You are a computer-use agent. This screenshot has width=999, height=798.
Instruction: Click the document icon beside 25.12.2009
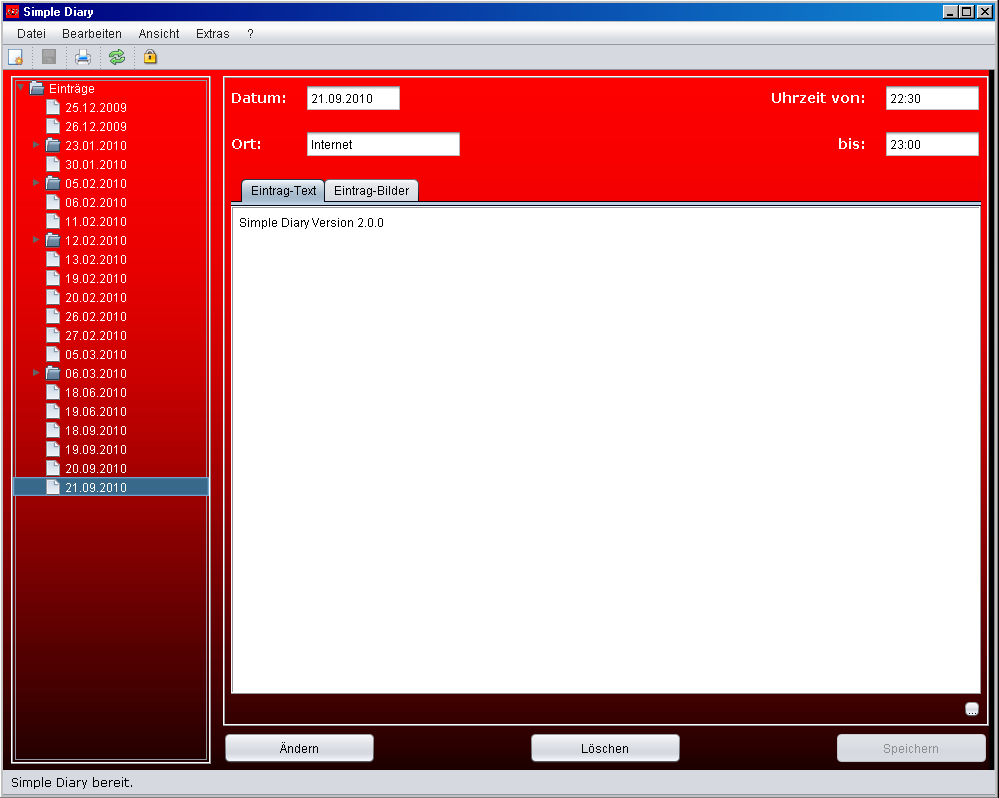[x=54, y=107]
